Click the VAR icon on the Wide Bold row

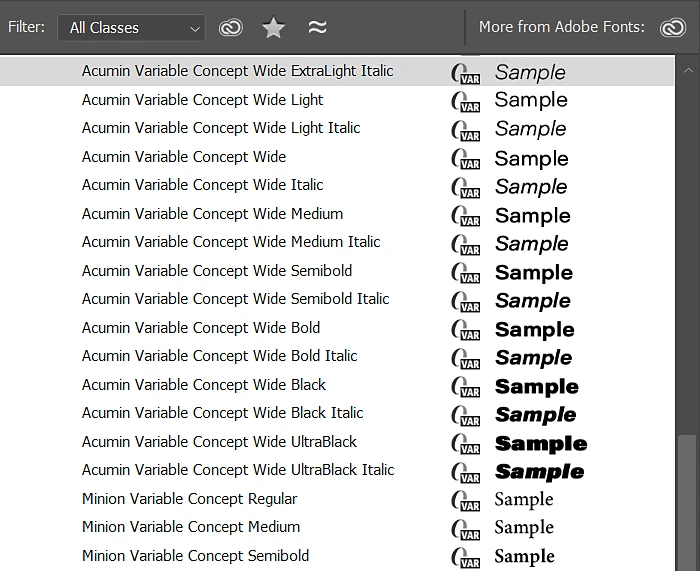pyautogui.click(x=465, y=330)
